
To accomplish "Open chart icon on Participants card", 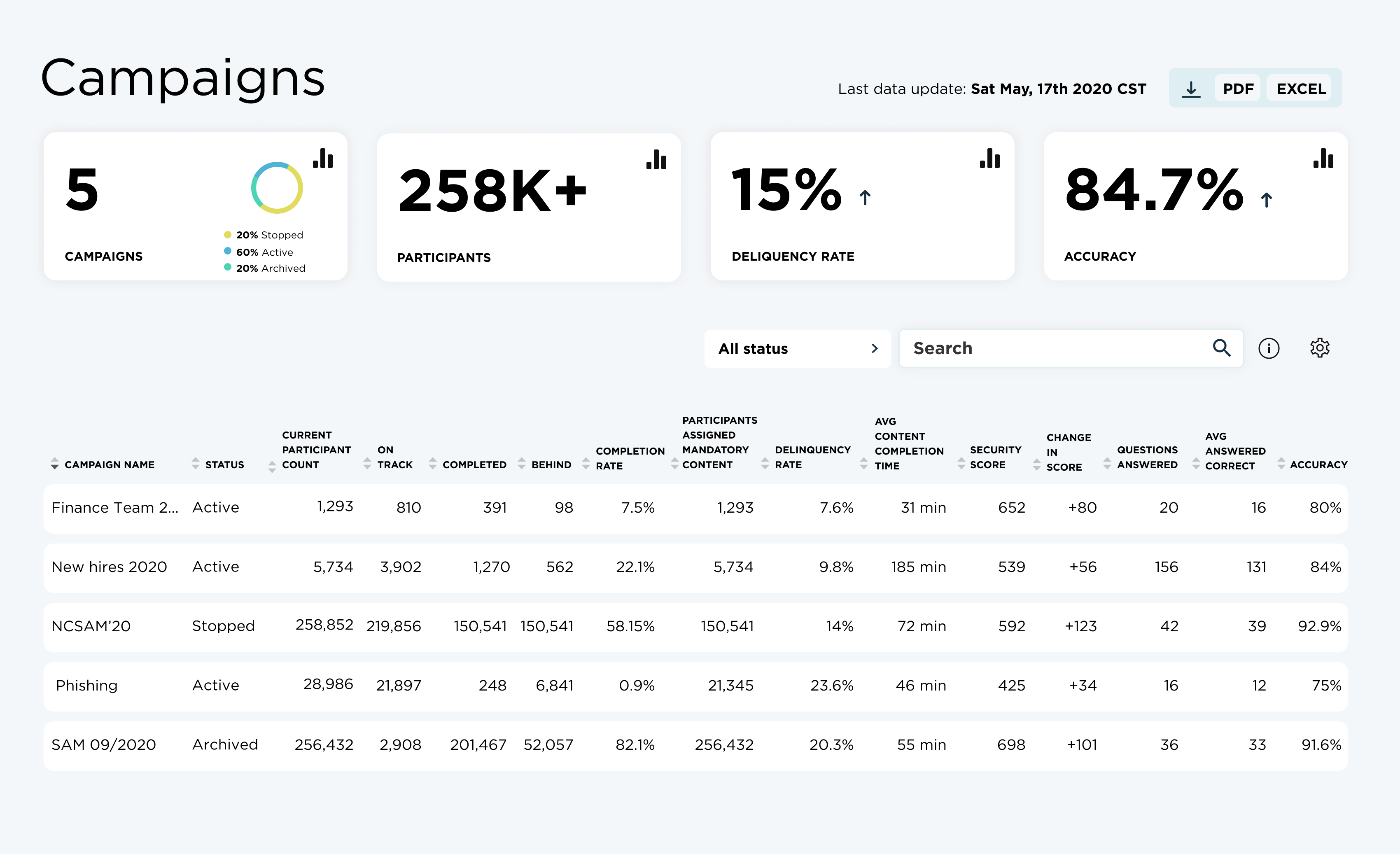I will coord(656,160).
